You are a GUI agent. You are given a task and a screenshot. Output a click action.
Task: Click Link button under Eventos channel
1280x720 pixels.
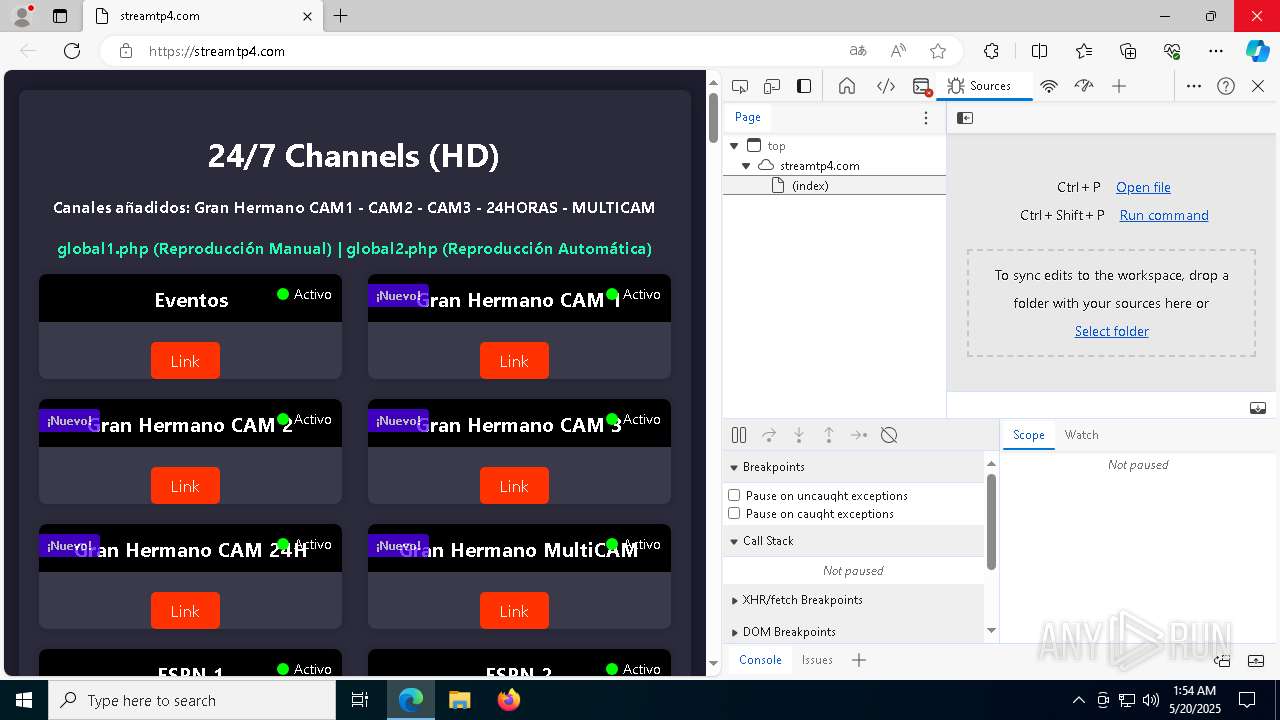point(185,361)
